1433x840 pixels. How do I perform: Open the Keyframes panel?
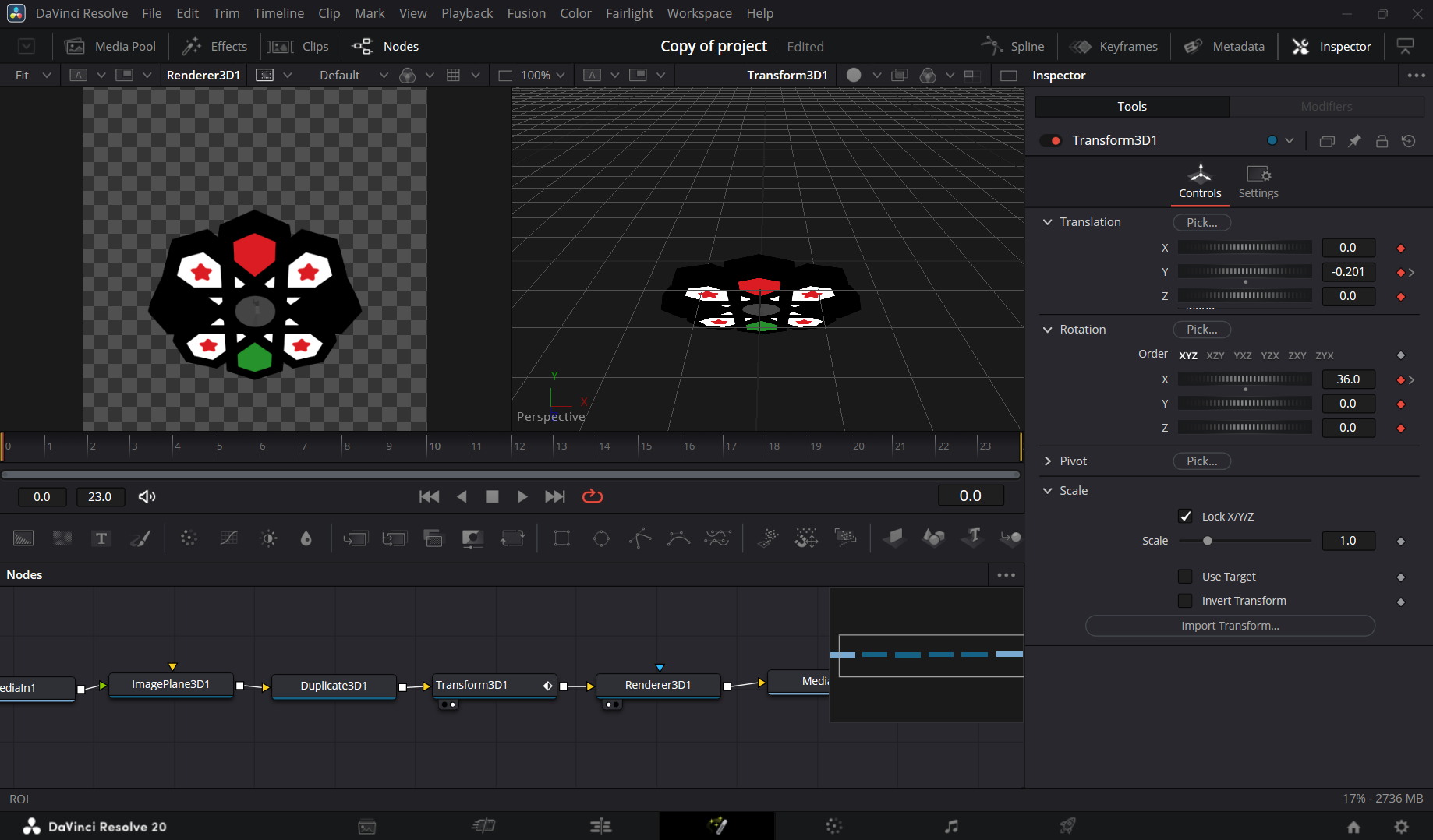pos(1113,46)
